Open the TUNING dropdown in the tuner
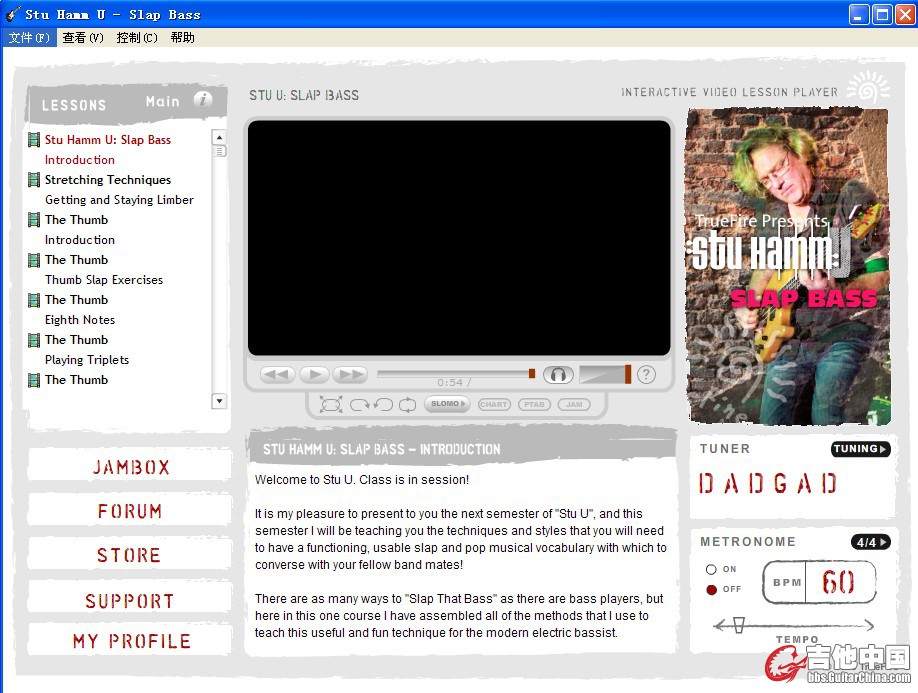Screen dimensions: 918x693 pos(860,449)
